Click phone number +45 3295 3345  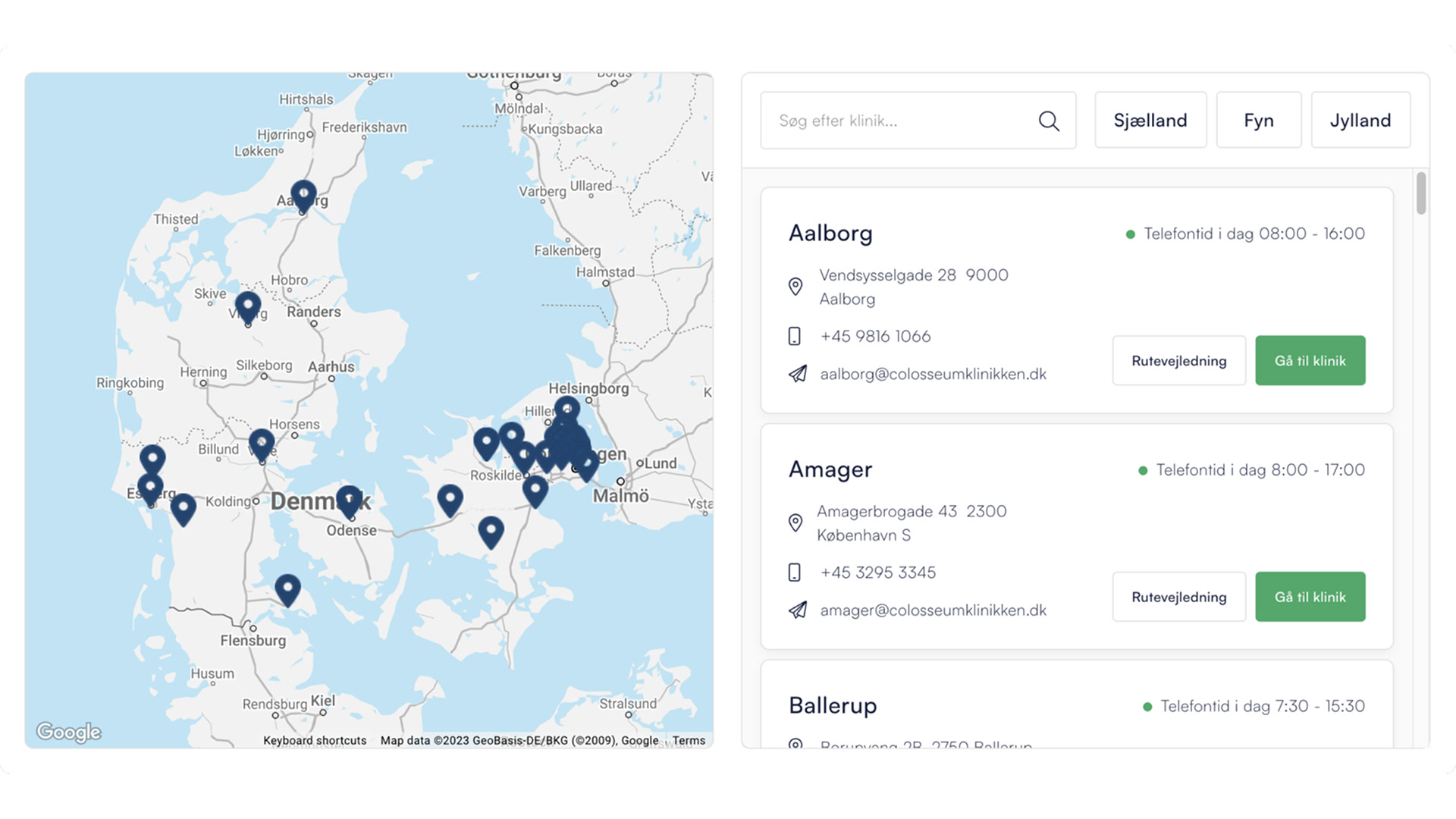click(878, 573)
